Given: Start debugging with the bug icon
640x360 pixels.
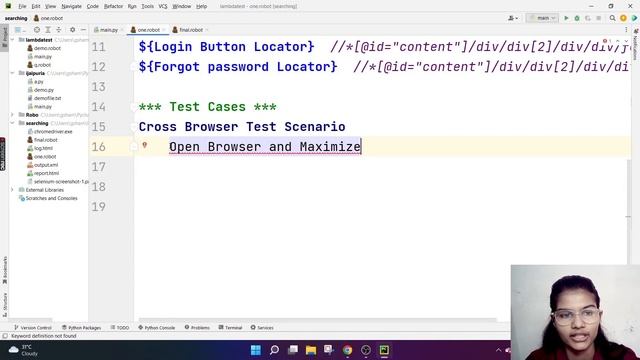Looking at the screenshot, I should pos(577,18).
